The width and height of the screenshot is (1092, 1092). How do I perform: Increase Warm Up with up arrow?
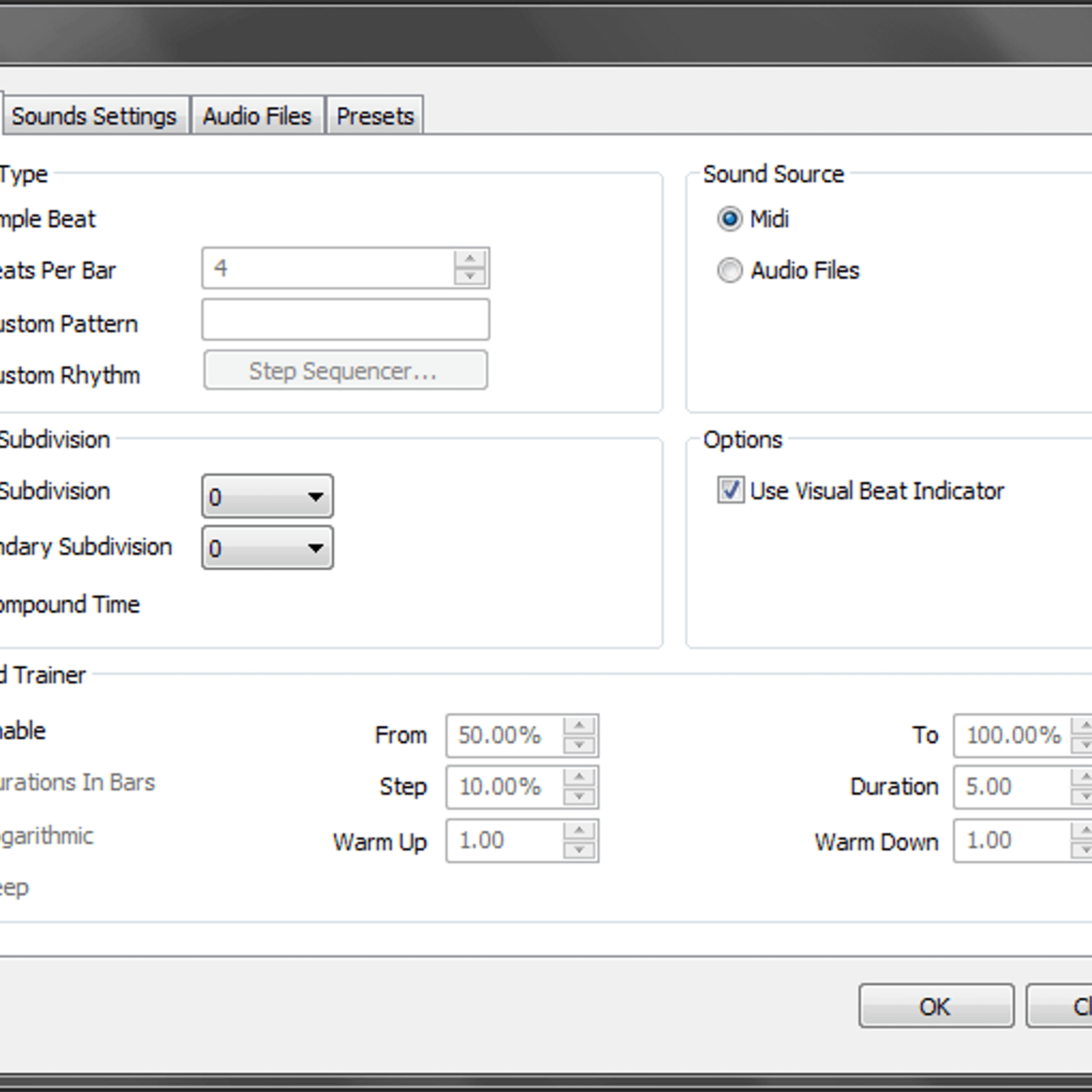579,831
